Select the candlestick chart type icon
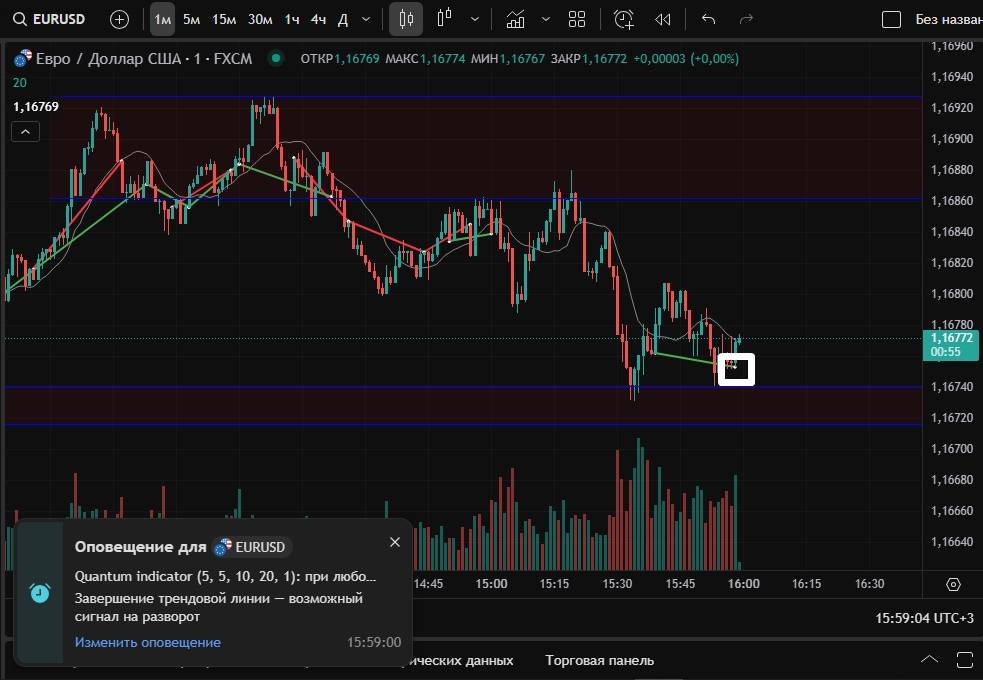This screenshot has width=983, height=680. (x=405, y=19)
